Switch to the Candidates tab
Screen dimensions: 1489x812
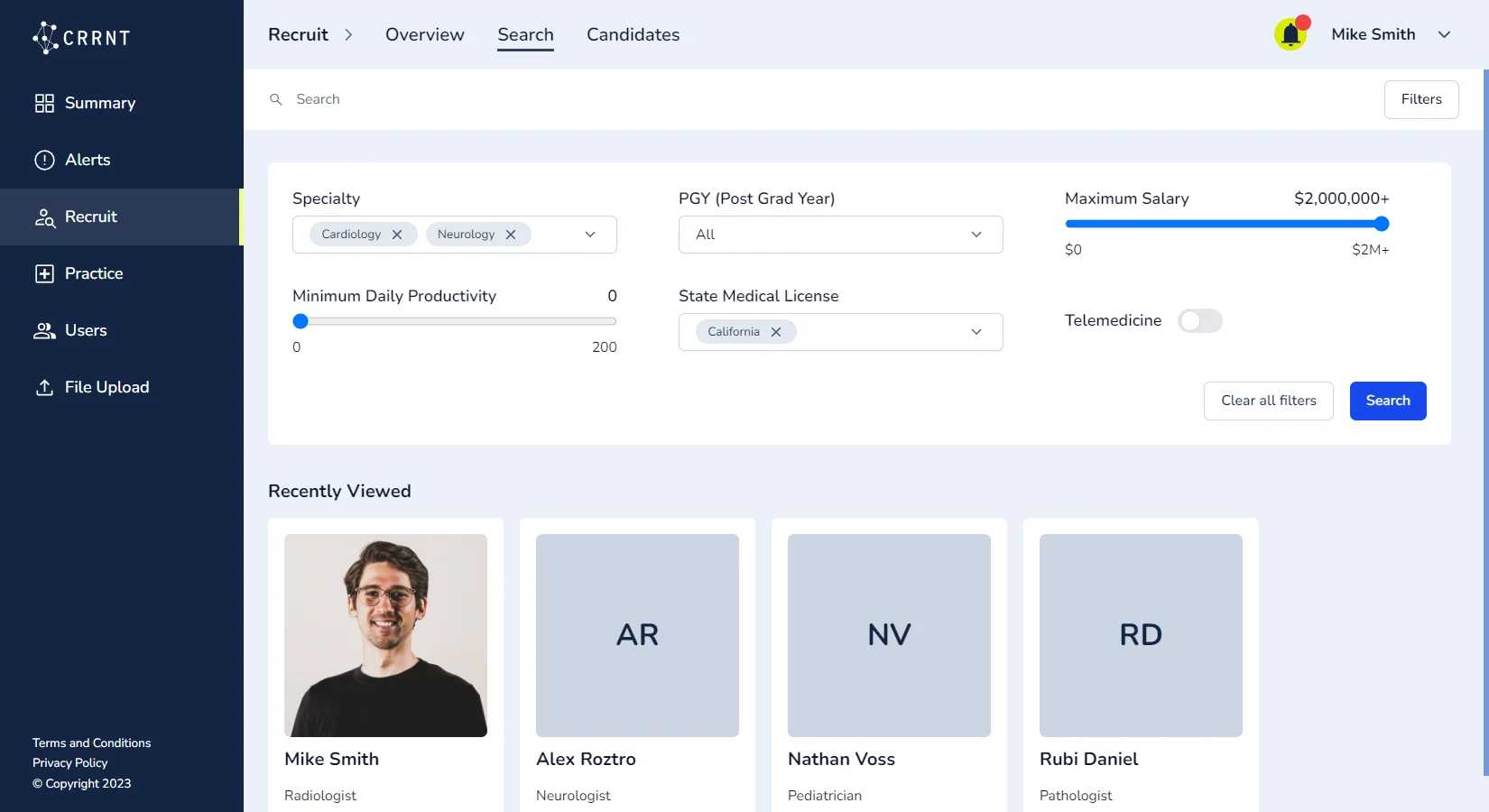pos(633,34)
